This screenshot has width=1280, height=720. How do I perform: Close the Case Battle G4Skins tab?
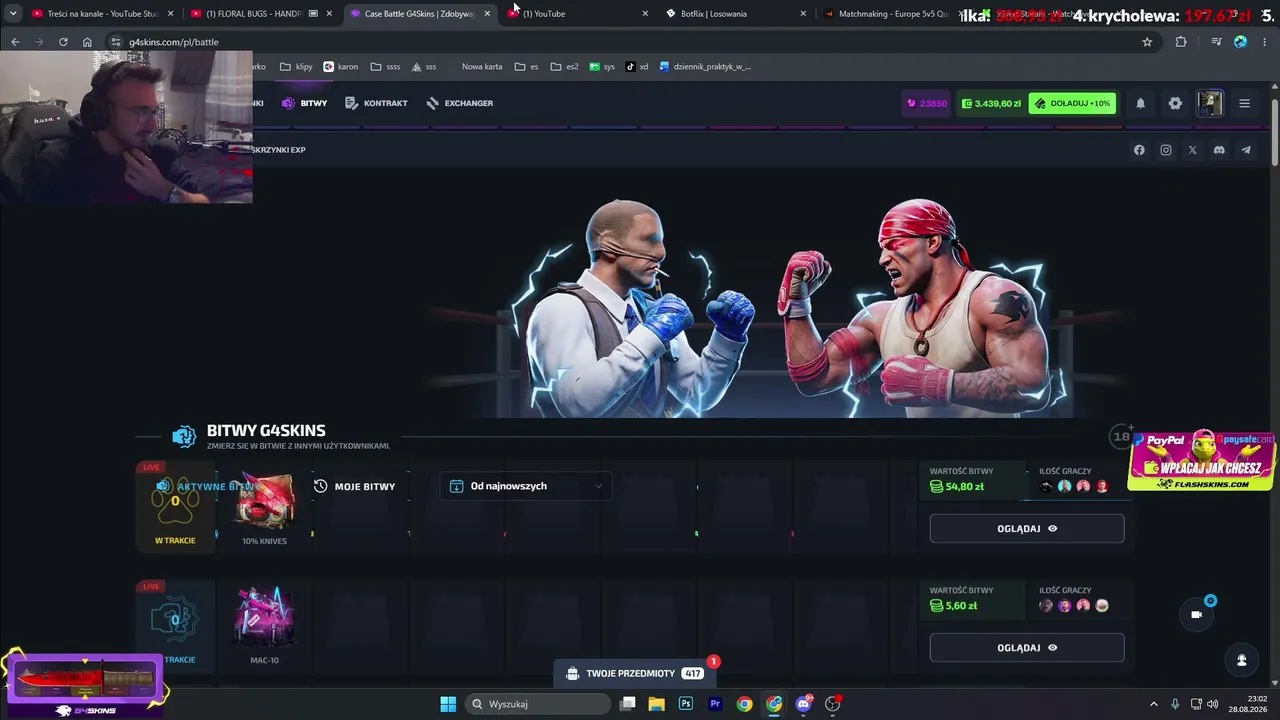[x=487, y=14]
